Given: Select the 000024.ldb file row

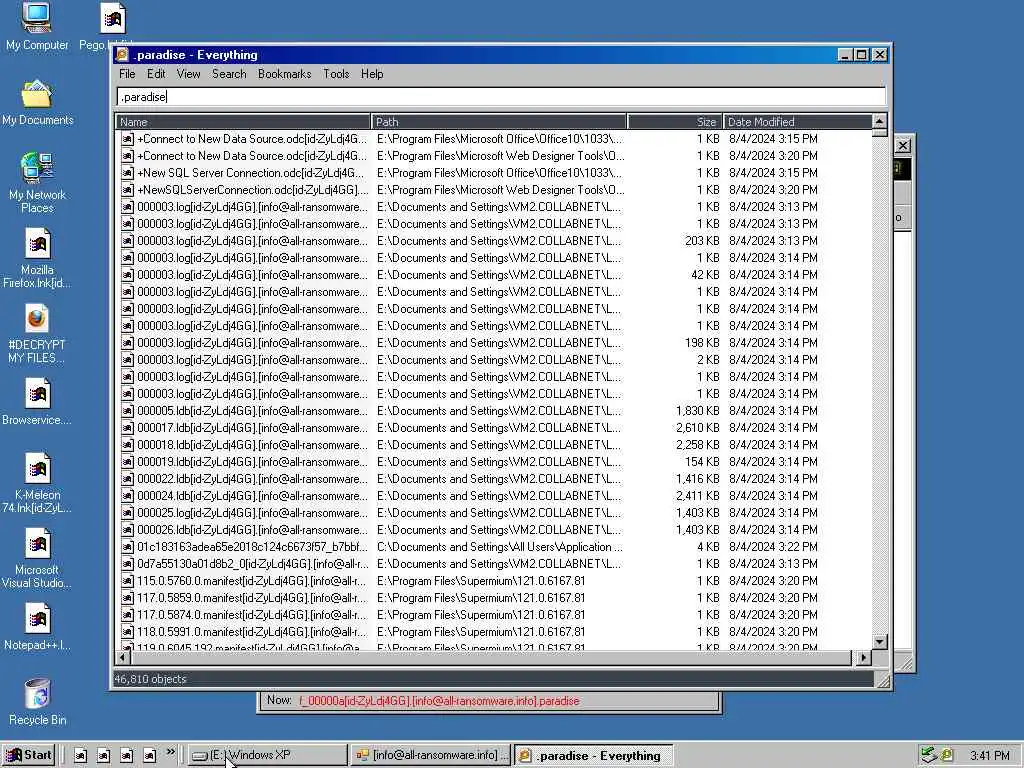Looking at the screenshot, I should click(x=494, y=496).
